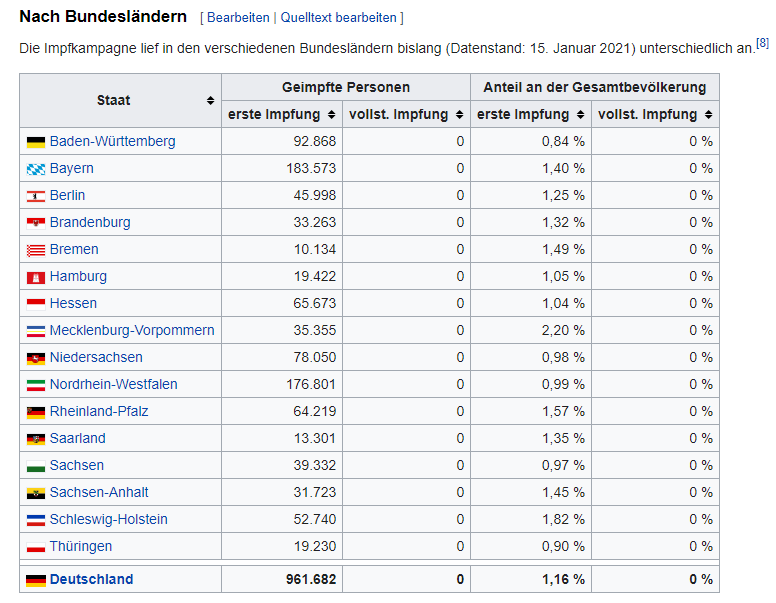Click the Bayern flag icon
This screenshot has width=776, height=603.
click(36, 169)
